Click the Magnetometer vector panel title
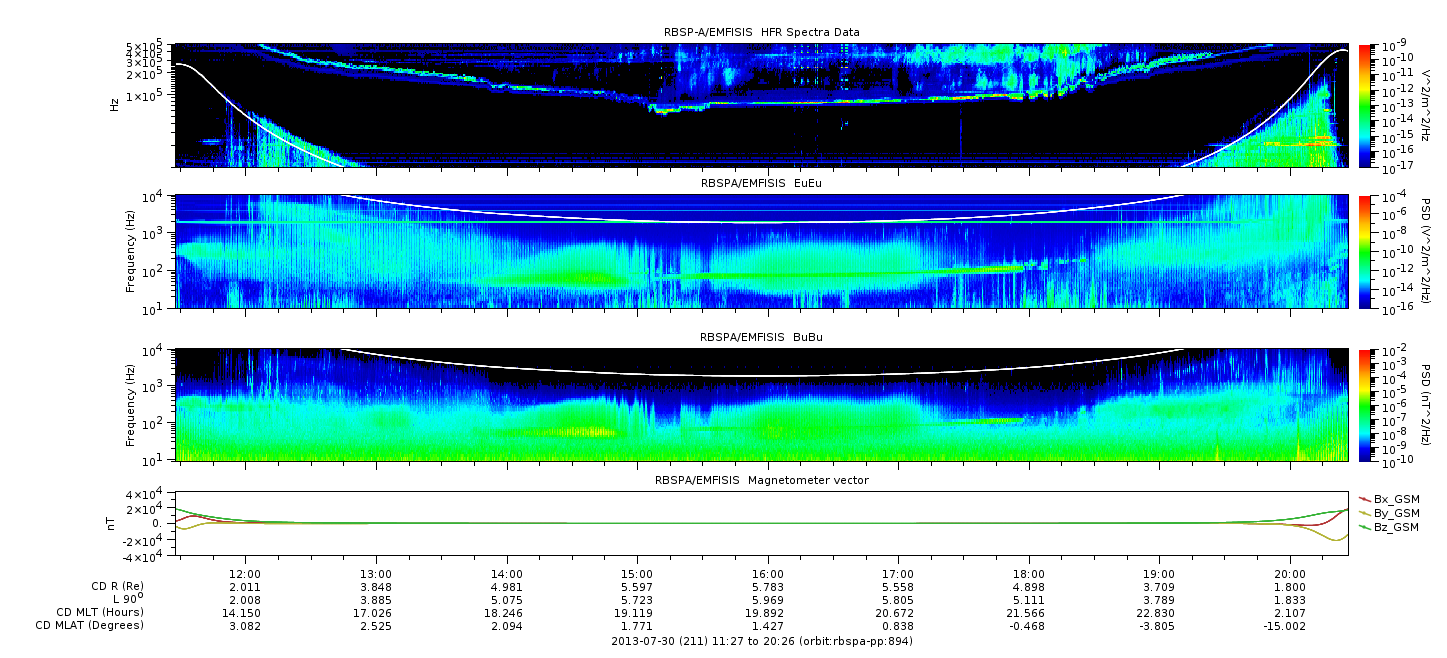Viewport: 1447px width, 658px height. click(761, 480)
